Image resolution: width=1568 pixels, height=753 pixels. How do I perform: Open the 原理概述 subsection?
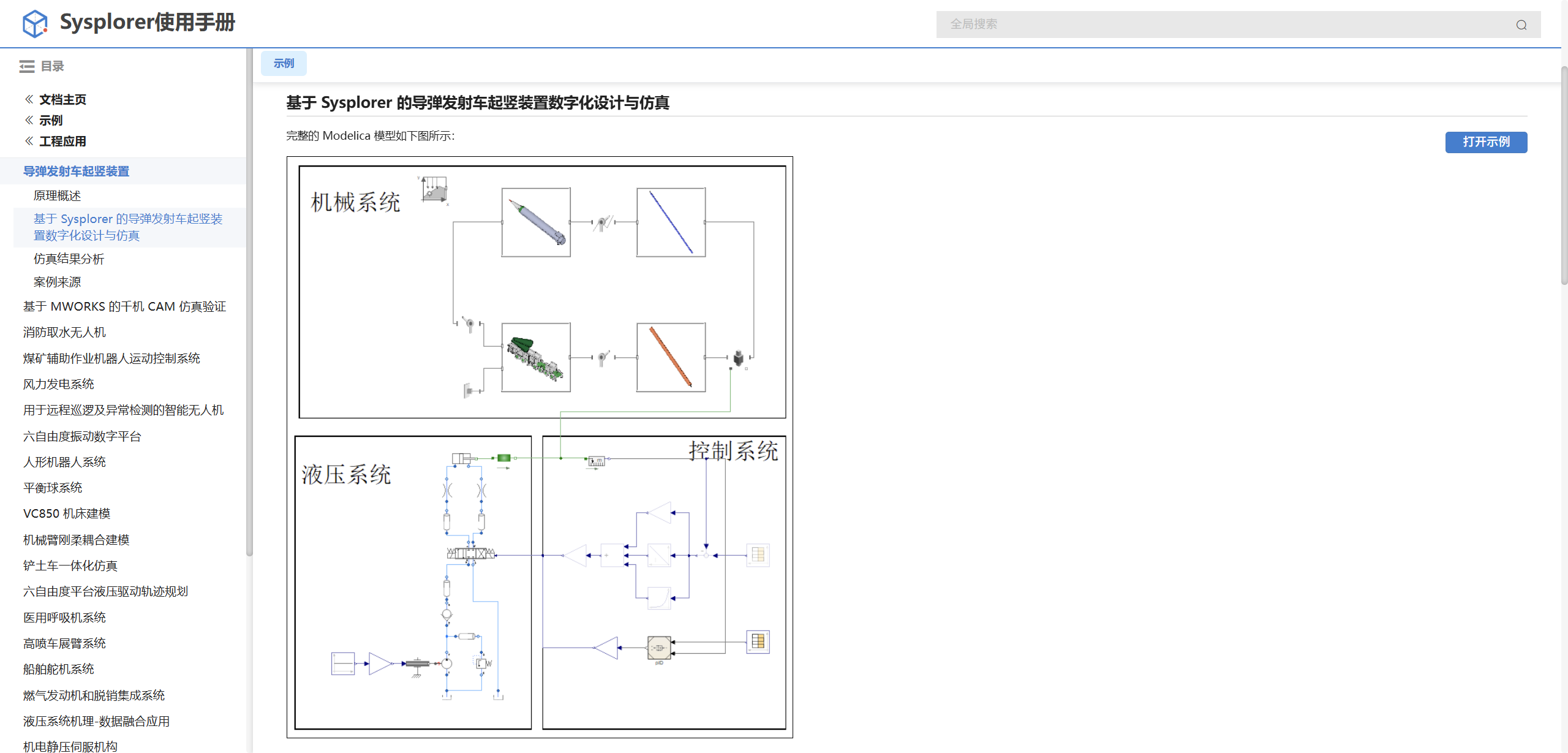58,195
